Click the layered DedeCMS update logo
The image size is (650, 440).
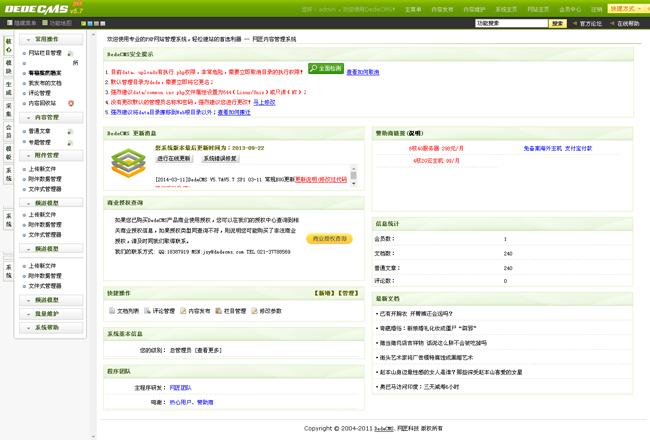tap(129, 163)
